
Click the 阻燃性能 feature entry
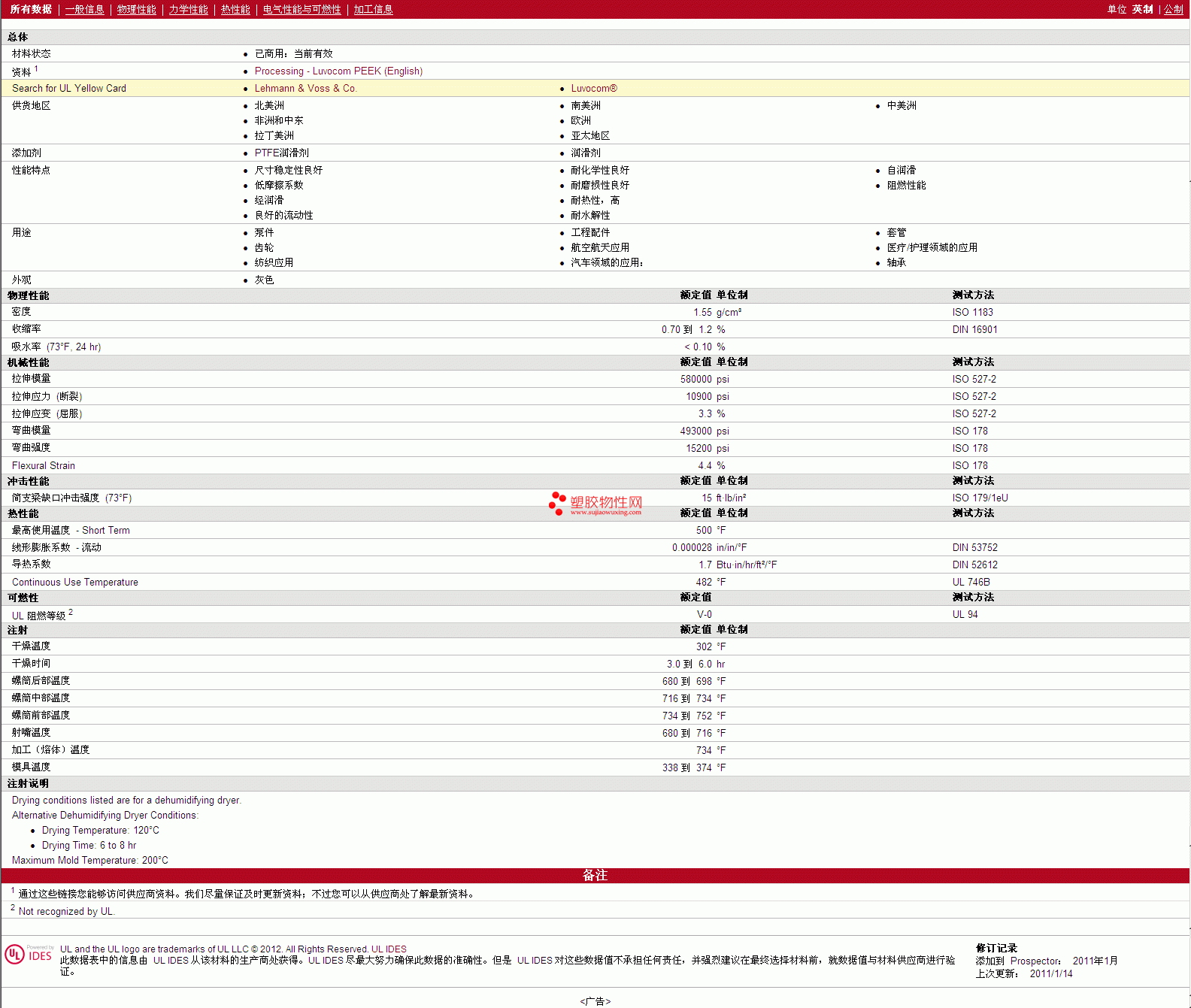point(906,185)
